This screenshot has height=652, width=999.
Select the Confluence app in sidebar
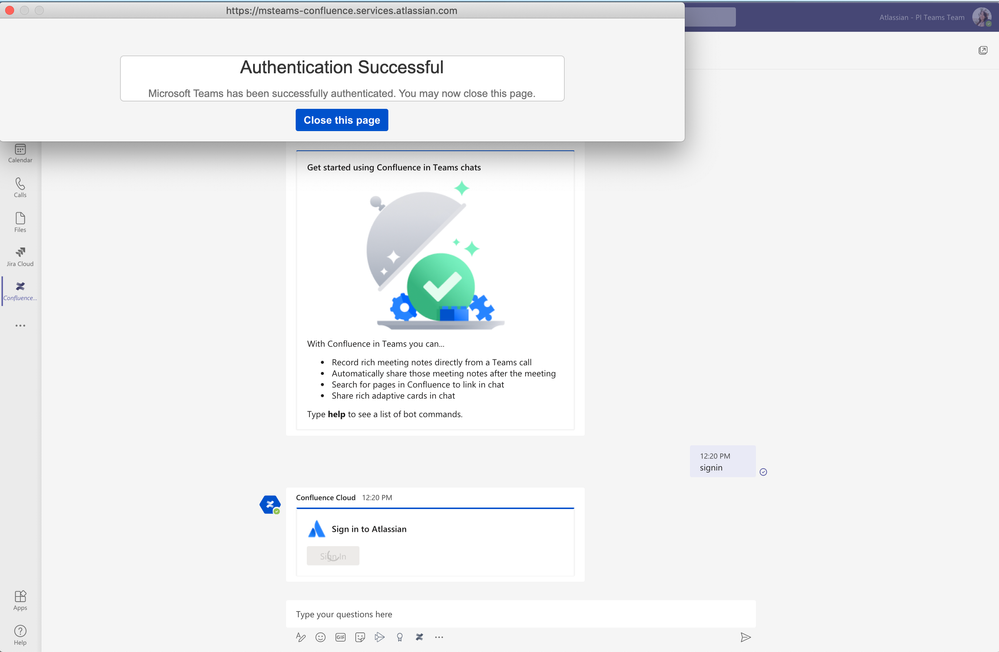(x=20, y=291)
